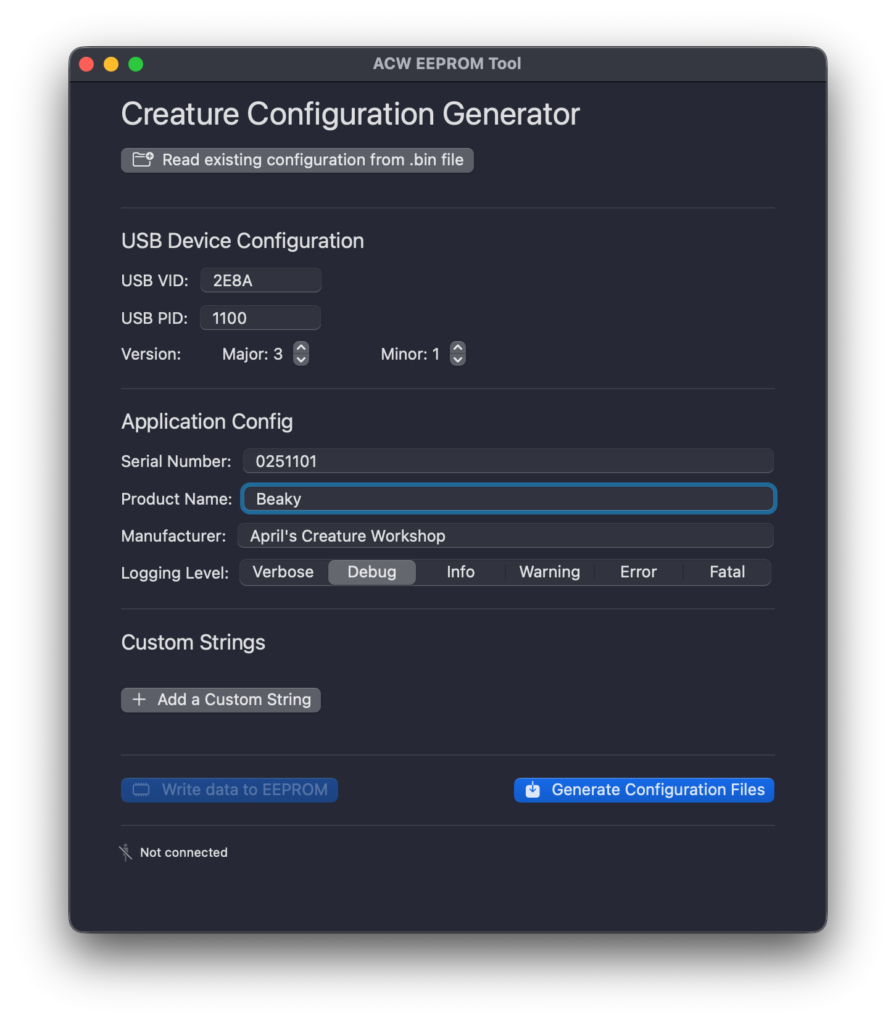This screenshot has width=896, height=1024.
Task: Select the Debug logging level segment
Action: [372, 572]
